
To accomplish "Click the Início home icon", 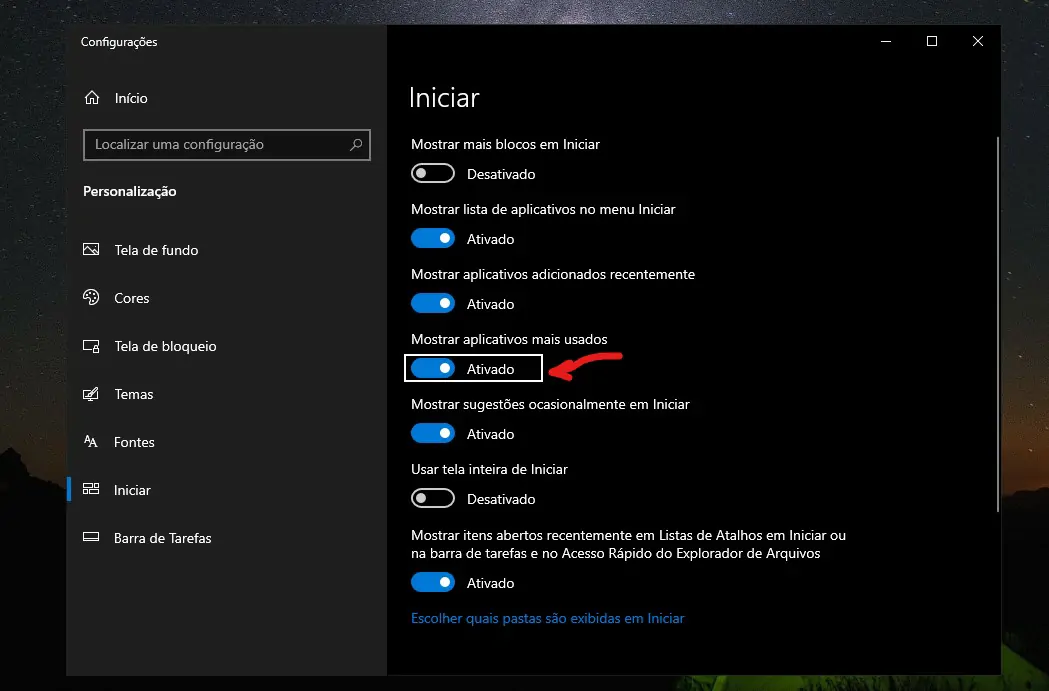I will [x=92, y=98].
